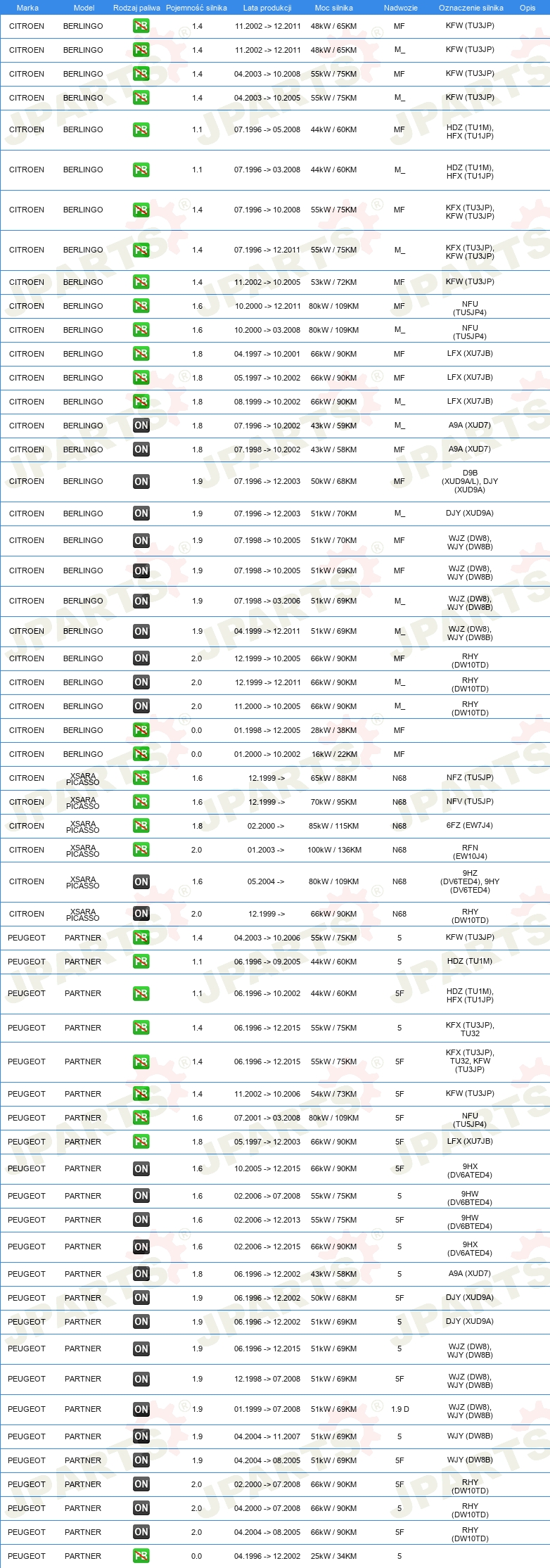Image resolution: width=550 pixels, height=1568 pixels.
Task: Click diesel ON icon in Berlingo DJY (XUD9A) row
Action: click(x=141, y=514)
